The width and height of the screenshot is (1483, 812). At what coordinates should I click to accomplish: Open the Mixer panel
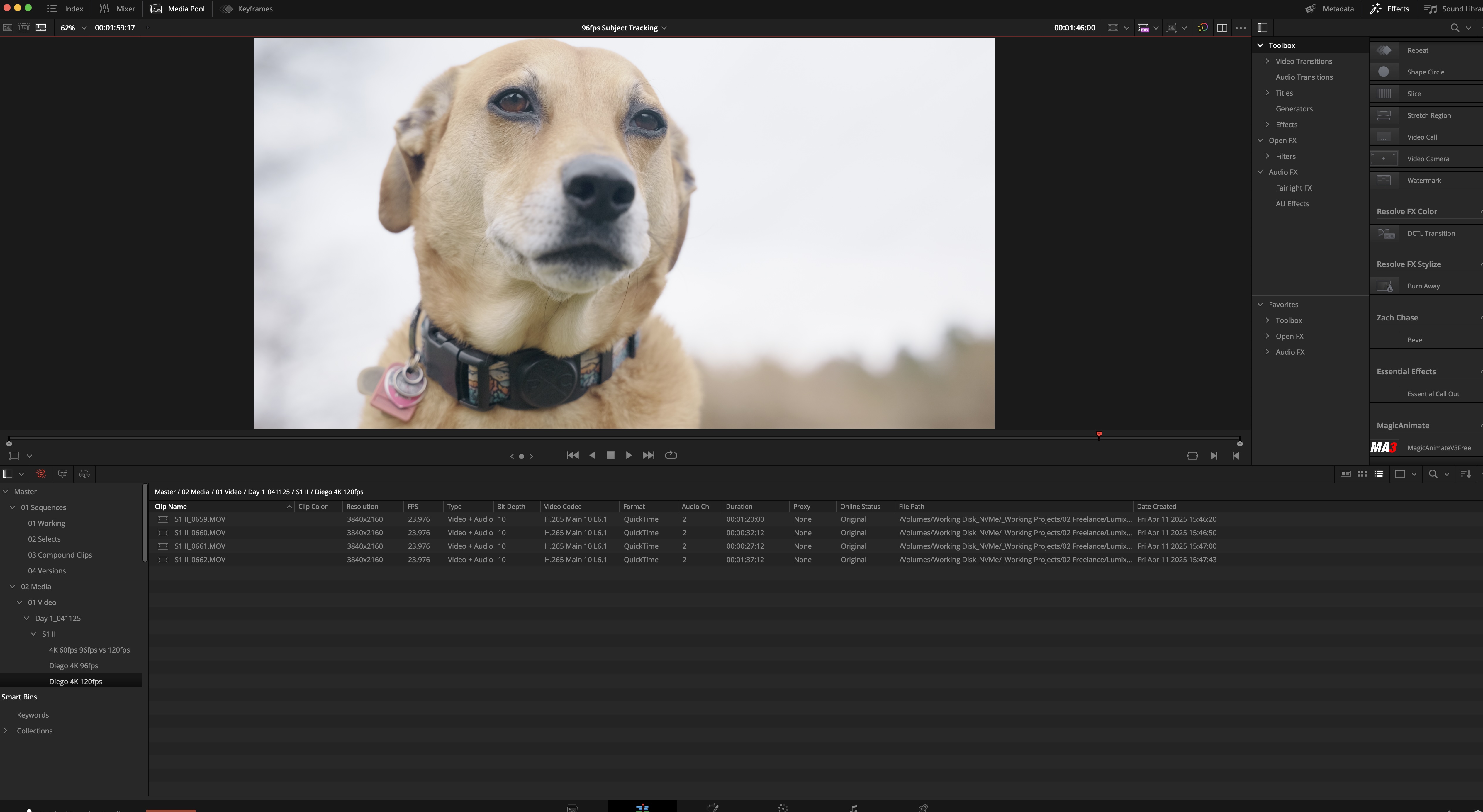(117, 9)
